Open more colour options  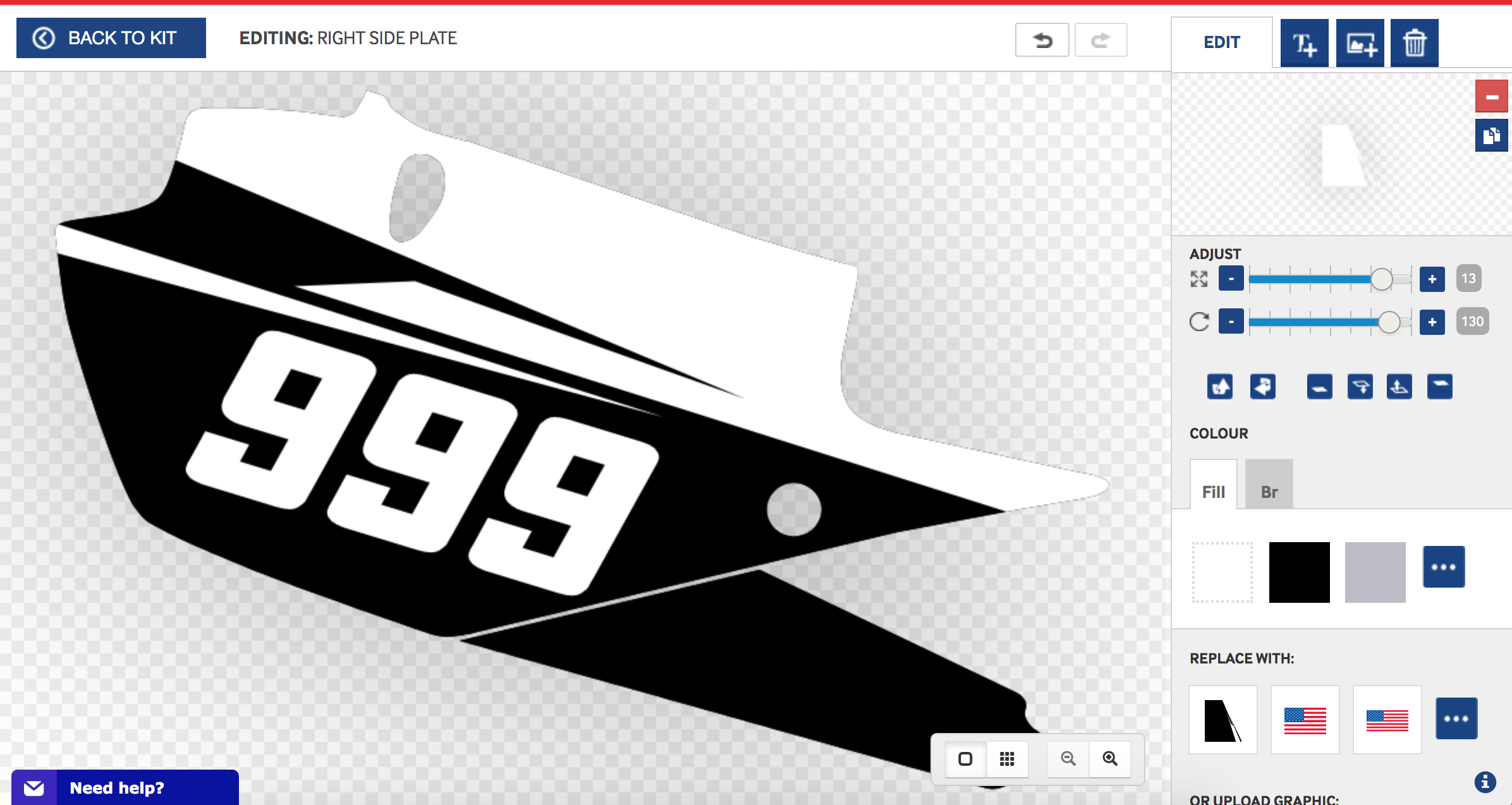1443,567
